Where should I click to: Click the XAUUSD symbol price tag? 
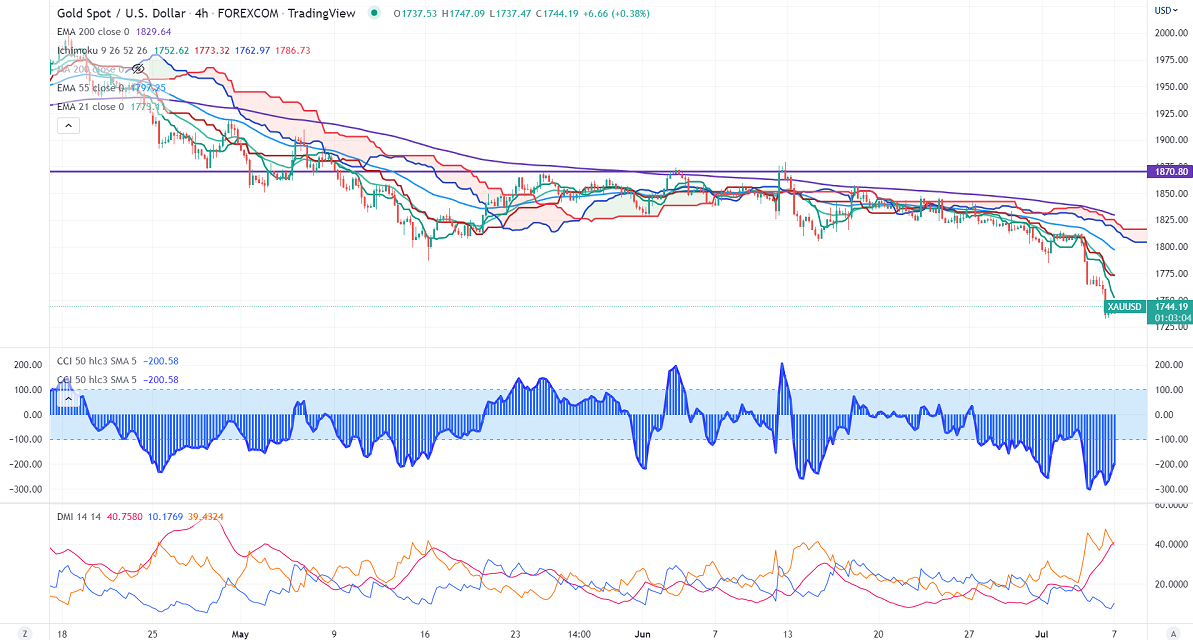coord(1125,307)
